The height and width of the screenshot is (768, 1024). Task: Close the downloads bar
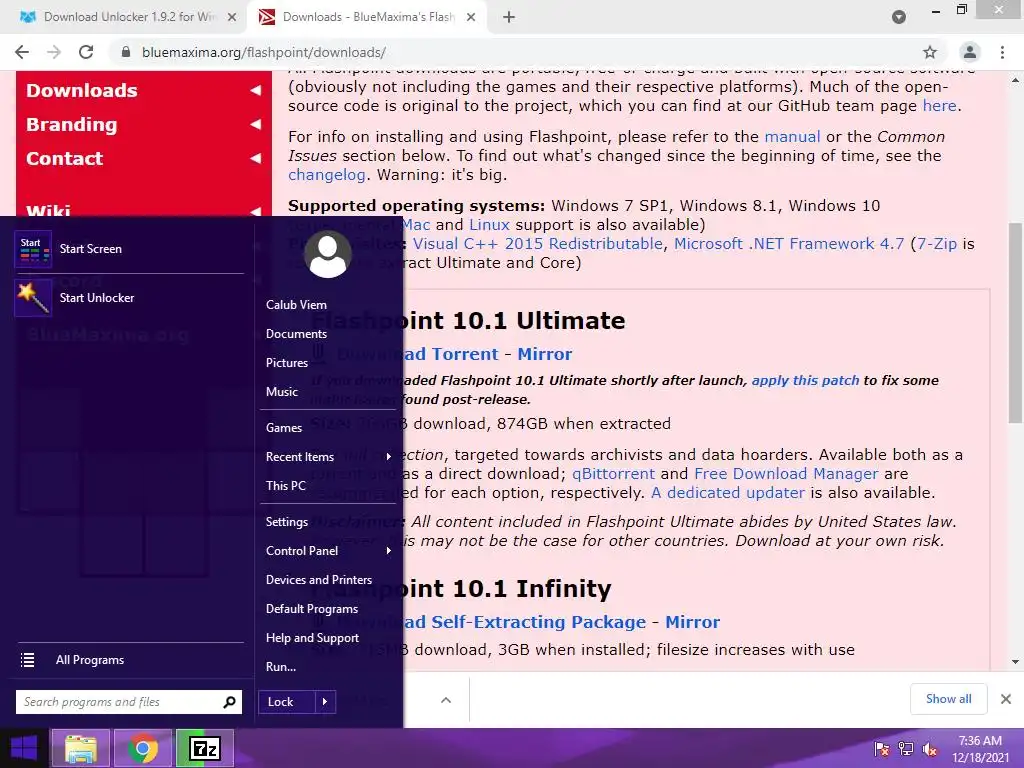click(1006, 699)
